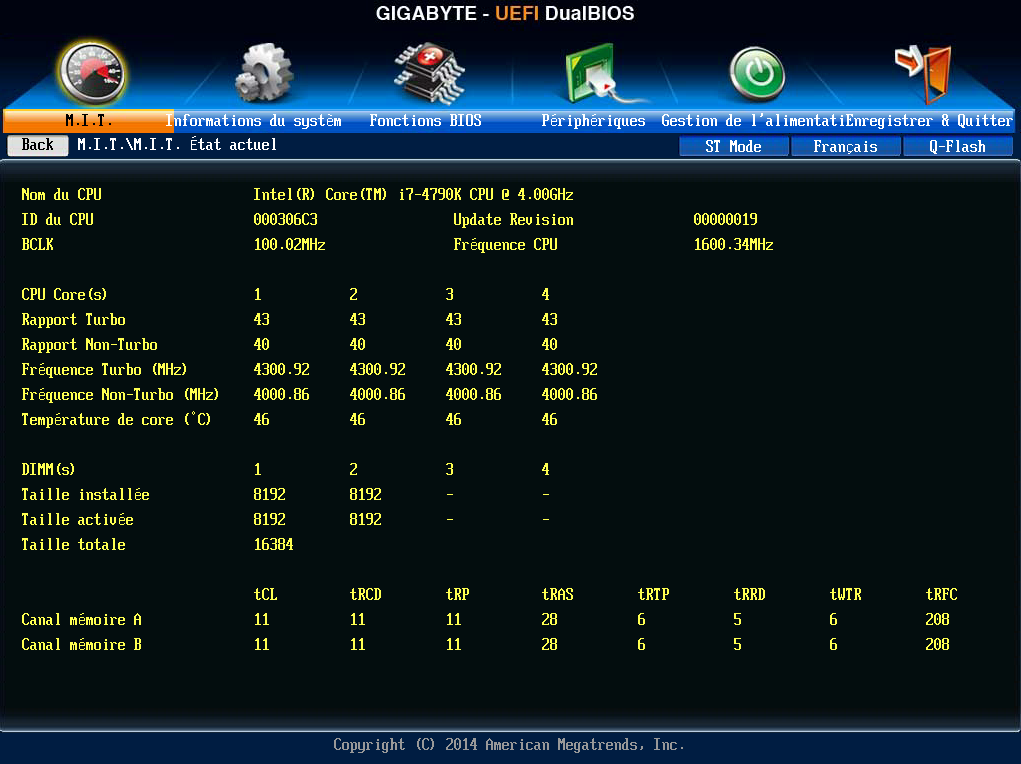Select the Update Revision label
The image size is (1021, 764).
pyautogui.click(x=513, y=219)
